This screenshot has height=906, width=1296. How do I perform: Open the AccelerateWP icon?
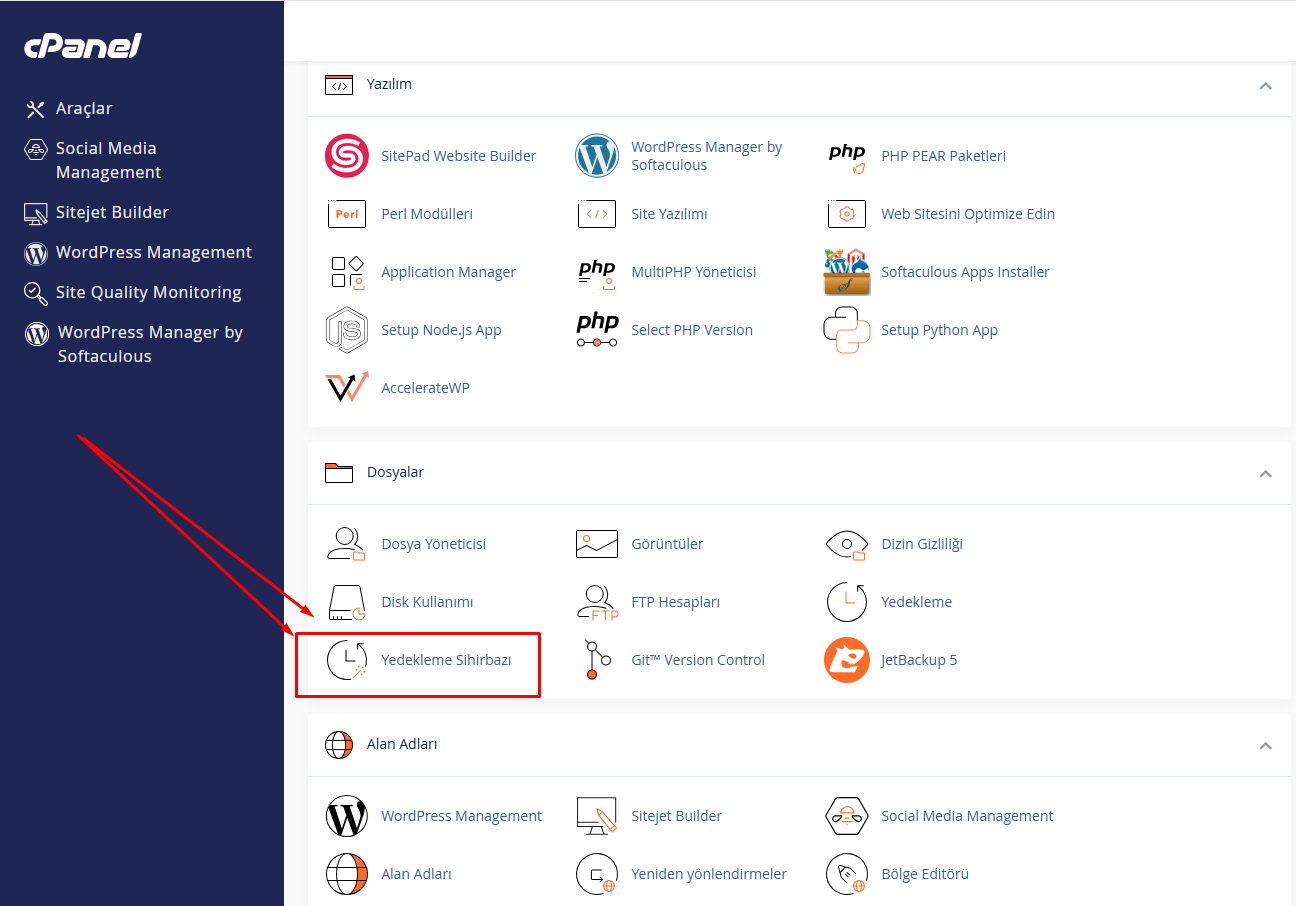click(x=347, y=388)
